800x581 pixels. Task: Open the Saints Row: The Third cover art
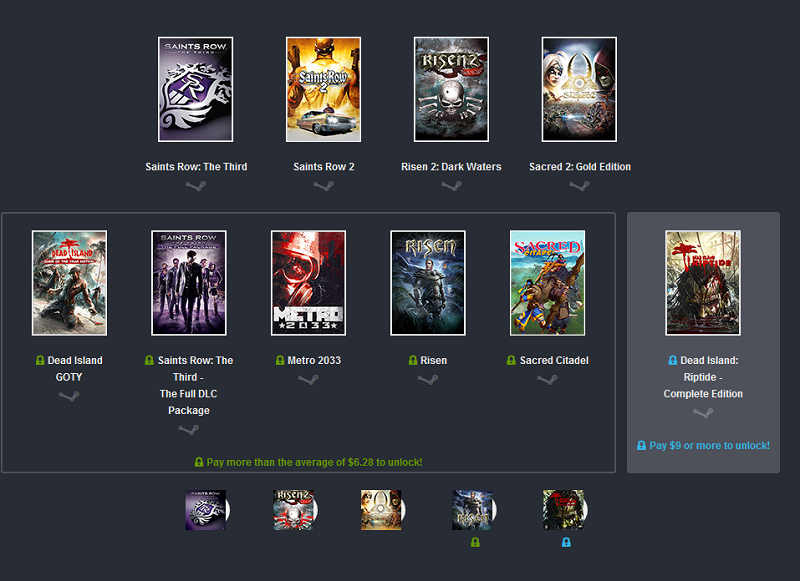click(x=195, y=89)
